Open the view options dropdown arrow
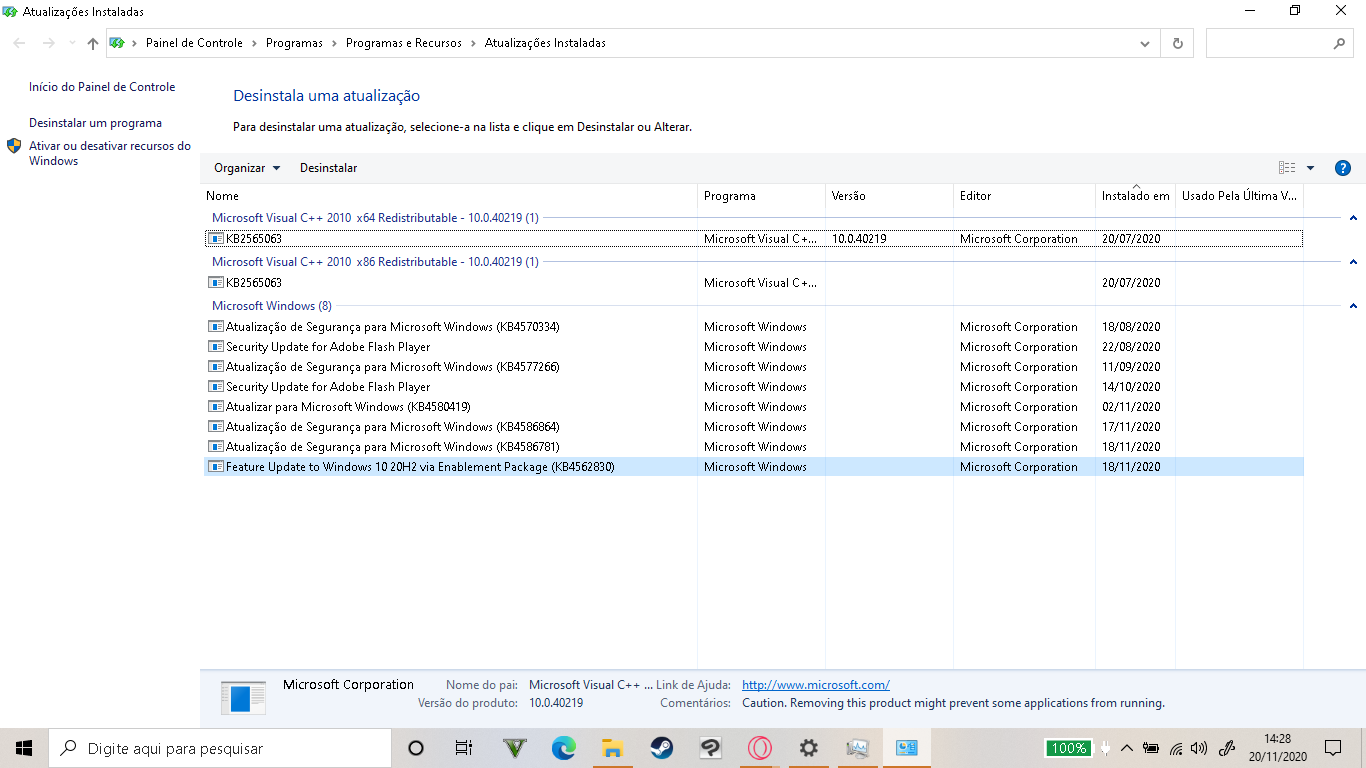Screen dimensions: 1366x768 point(1310,168)
